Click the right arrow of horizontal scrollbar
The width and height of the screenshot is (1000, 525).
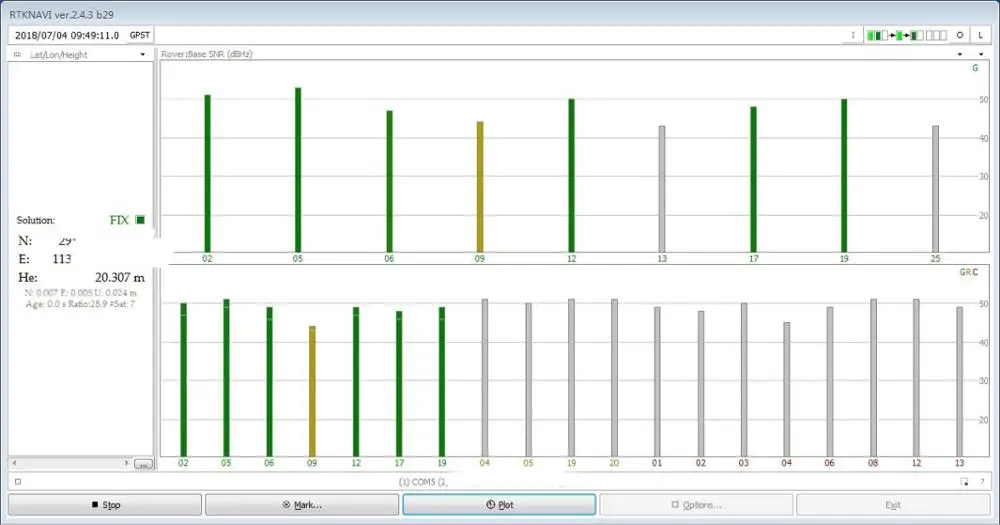tap(126, 464)
